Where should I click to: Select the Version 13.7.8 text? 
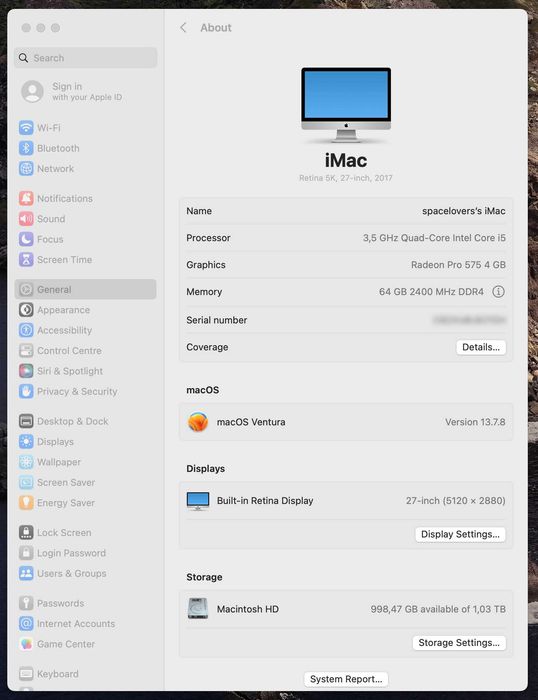pos(475,422)
